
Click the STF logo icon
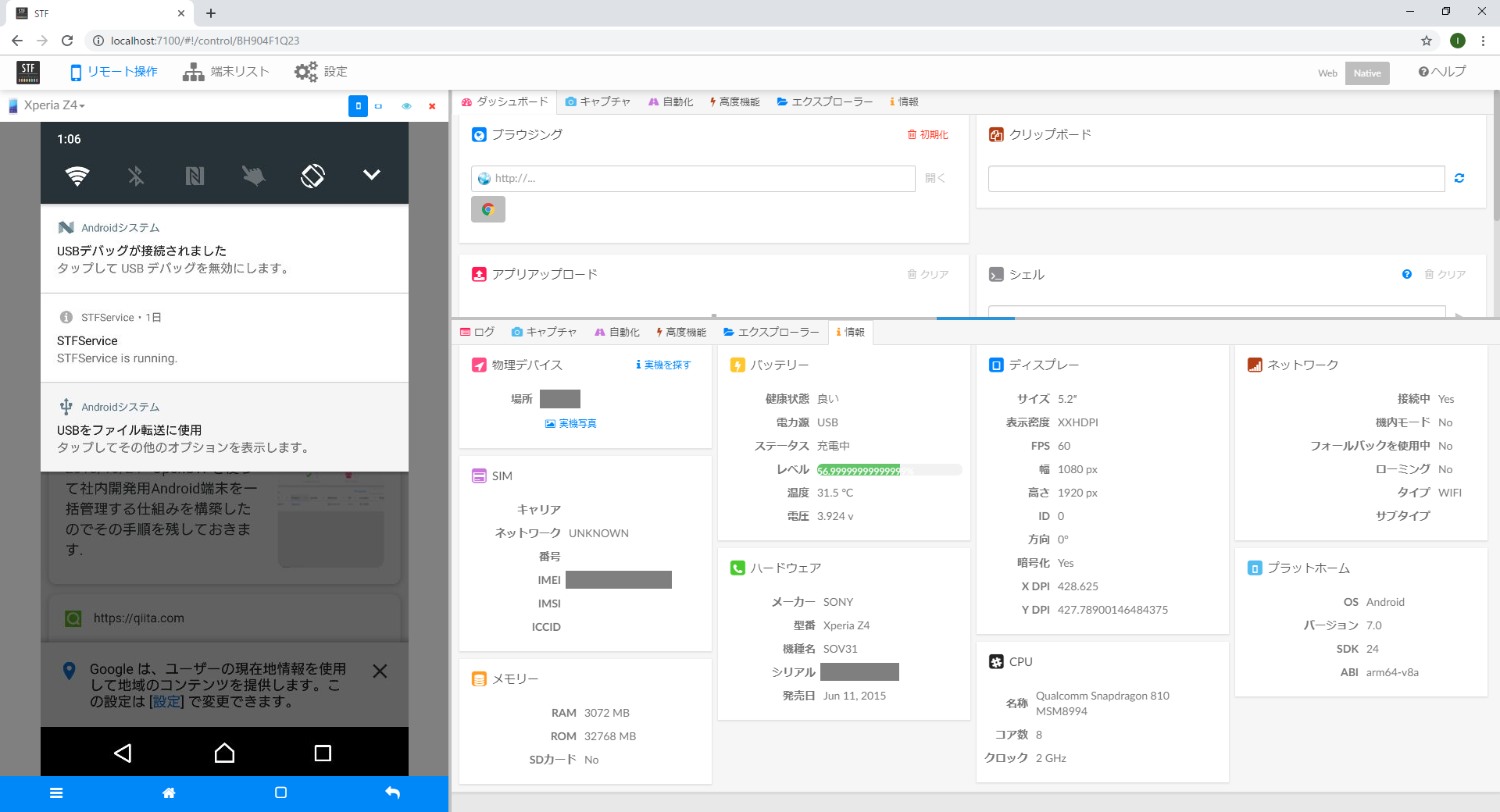[28, 72]
